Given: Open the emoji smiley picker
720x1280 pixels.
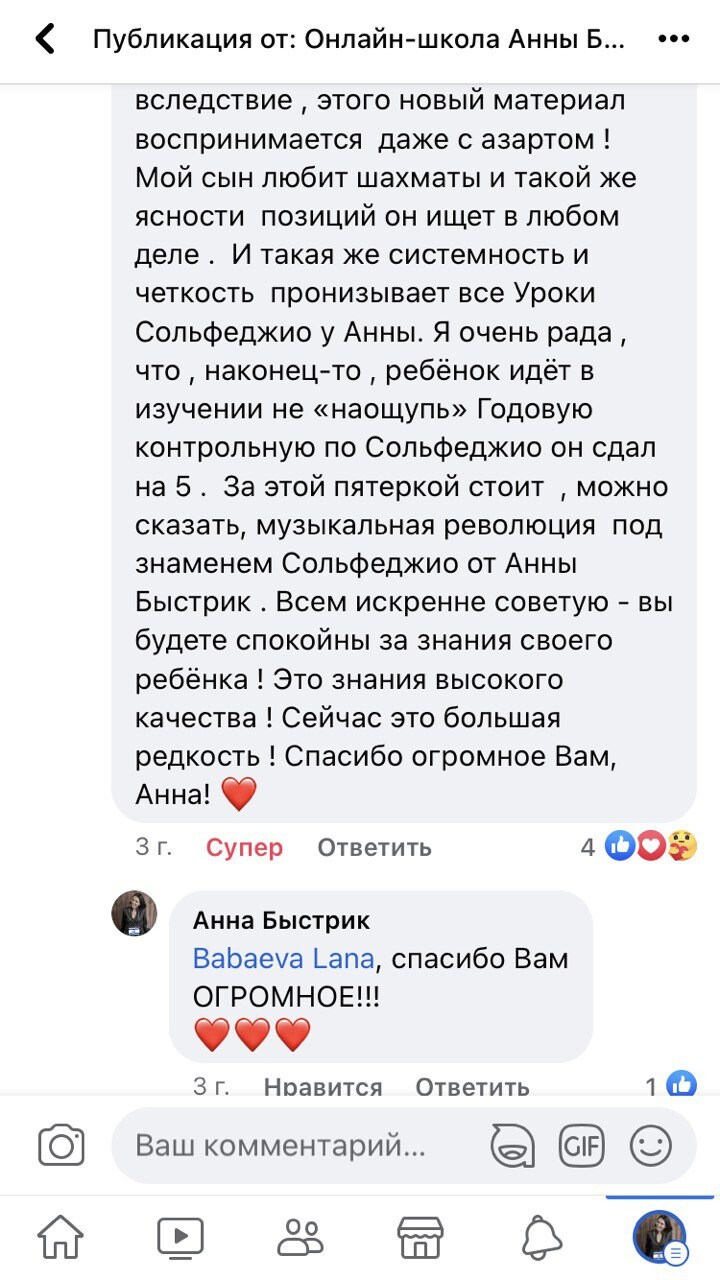Looking at the screenshot, I should (x=652, y=1145).
